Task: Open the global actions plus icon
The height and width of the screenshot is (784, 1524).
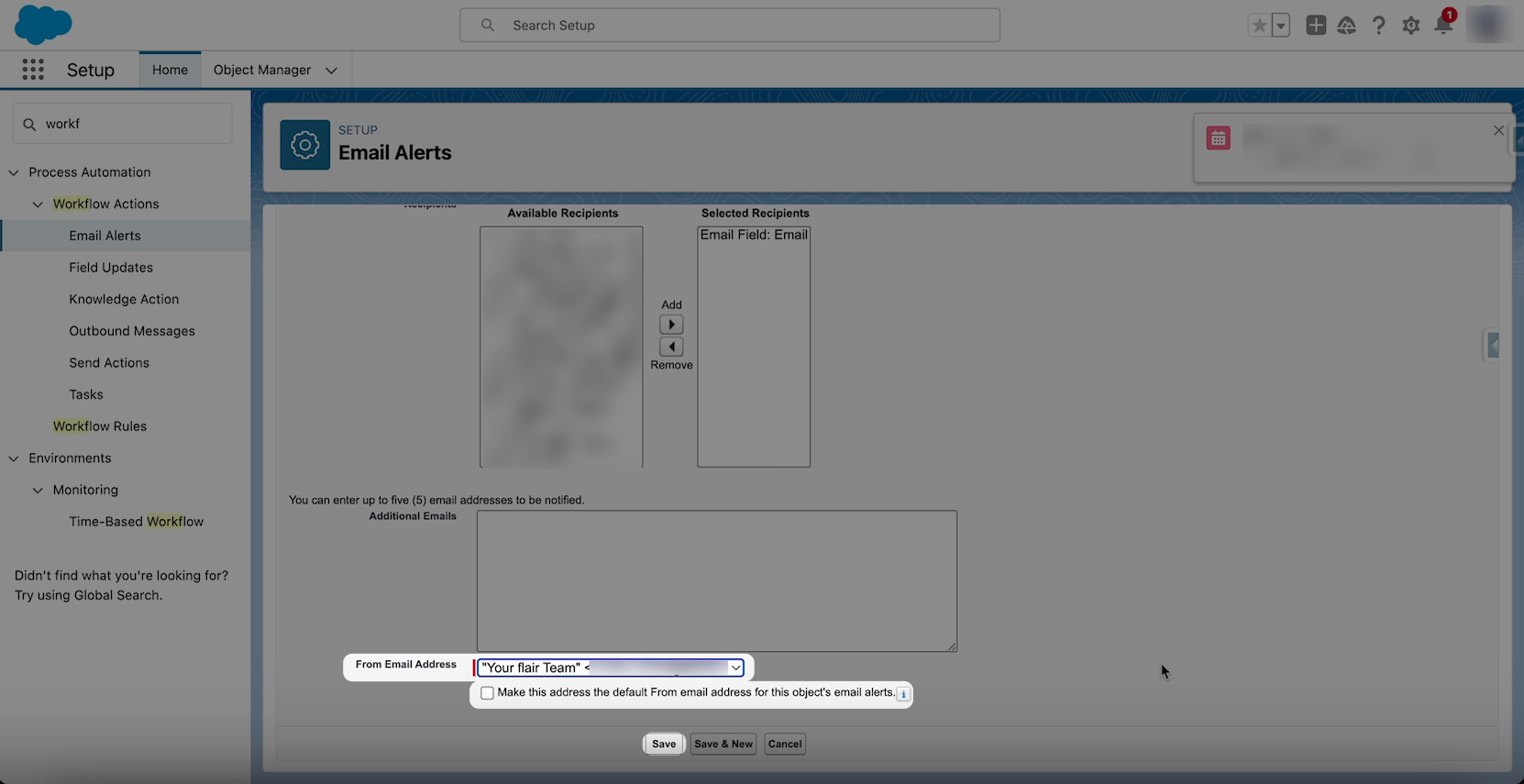Action: coord(1316,26)
